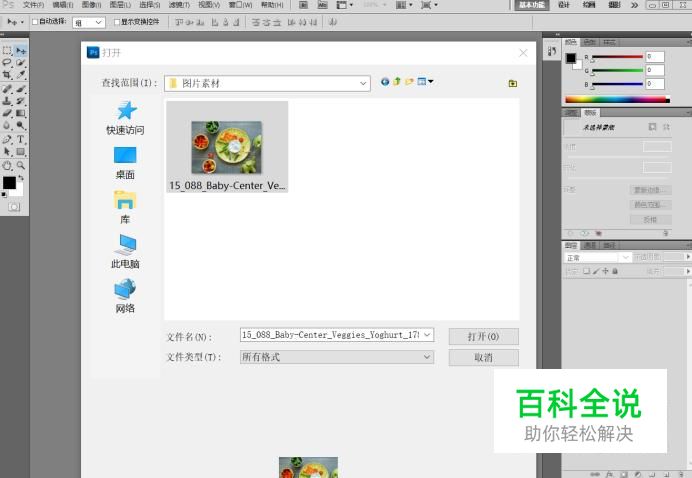The height and width of the screenshot is (478, 692).
Task: Open the screen mode dropdown
Action: [429, 5]
